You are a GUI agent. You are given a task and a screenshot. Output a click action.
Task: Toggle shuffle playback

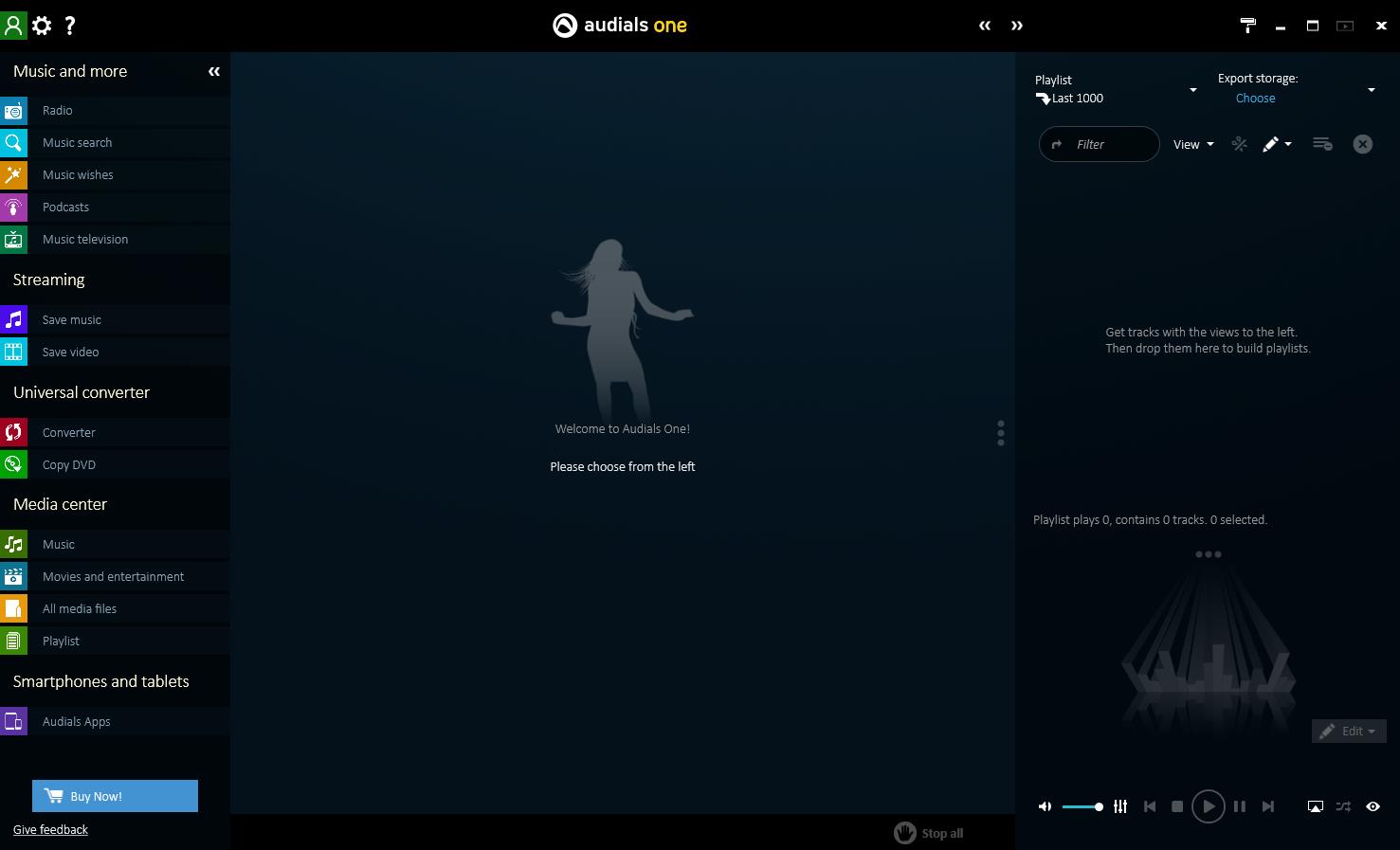coord(1343,806)
